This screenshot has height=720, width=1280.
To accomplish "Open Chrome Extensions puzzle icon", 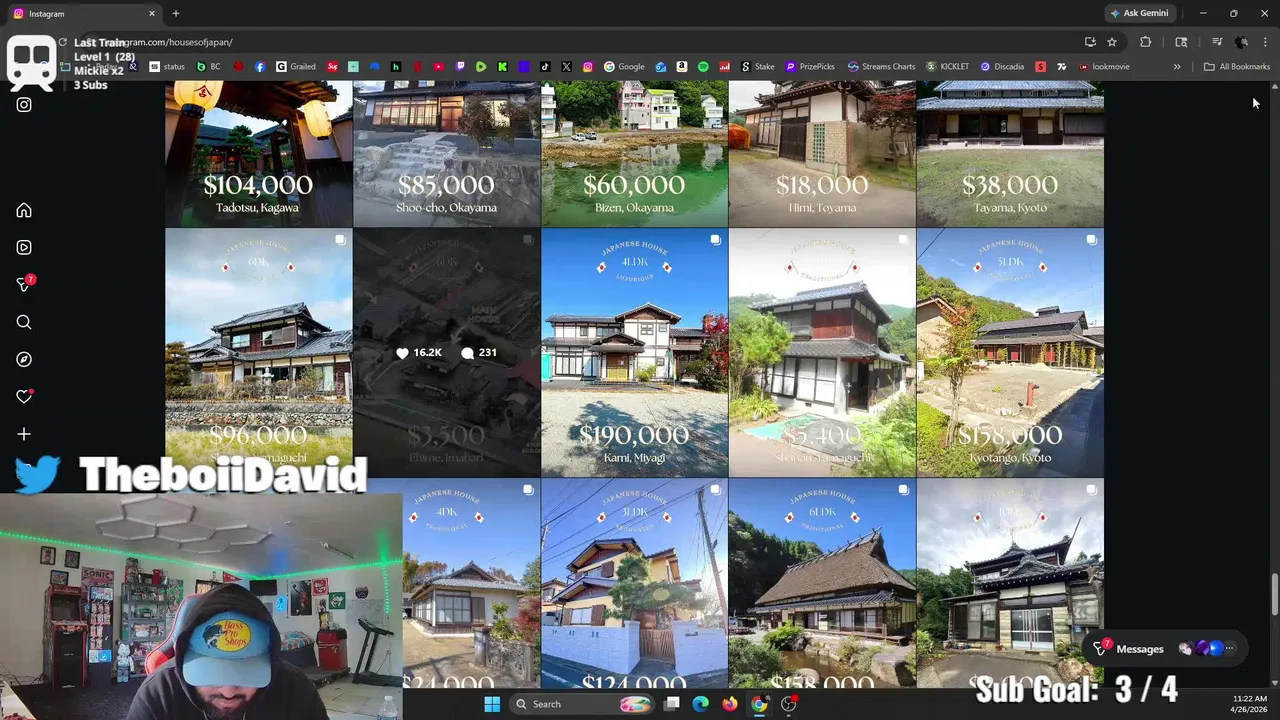I will tap(1146, 42).
